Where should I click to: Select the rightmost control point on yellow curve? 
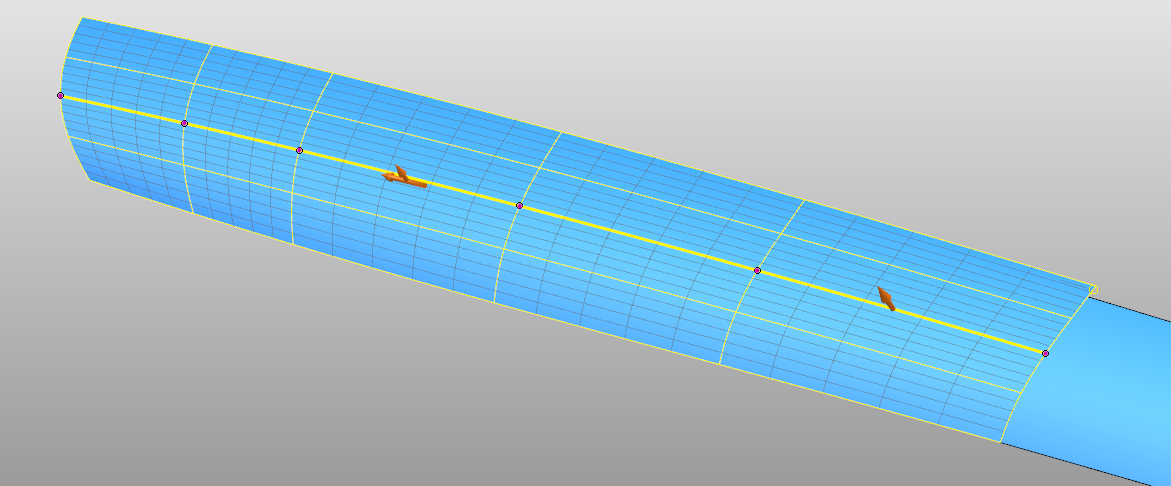(1045, 353)
